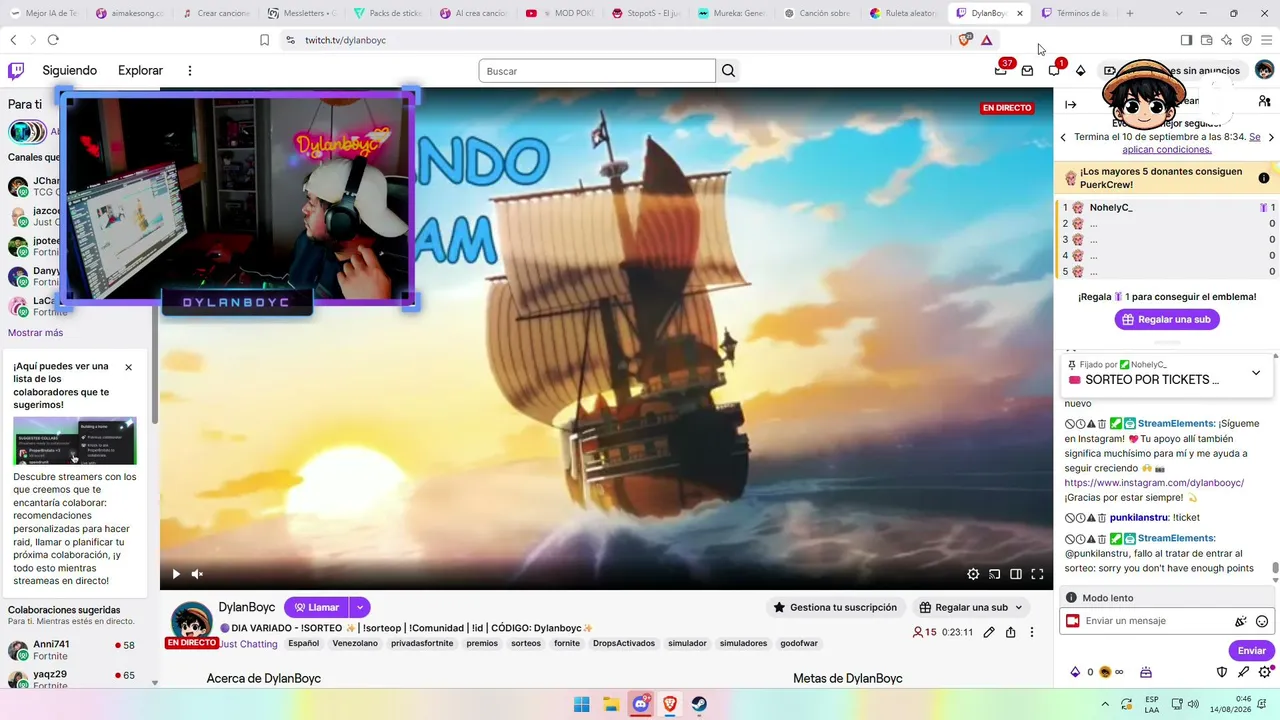The image size is (1280, 720).
Task: Expand the pinned SORTEO POR TICKETS message
Action: [x=1256, y=373]
